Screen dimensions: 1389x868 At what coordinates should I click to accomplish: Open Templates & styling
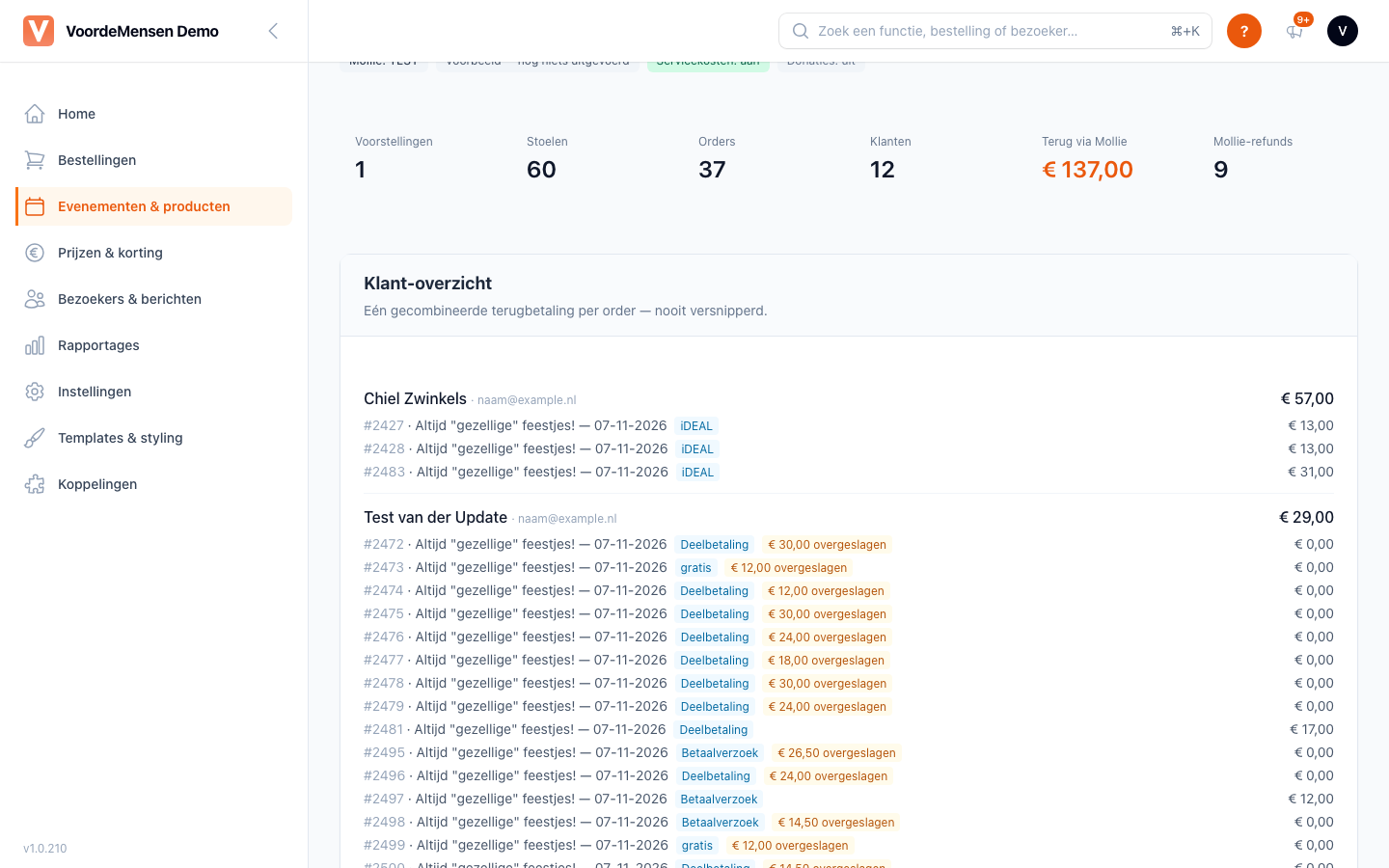(x=154, y=438)
